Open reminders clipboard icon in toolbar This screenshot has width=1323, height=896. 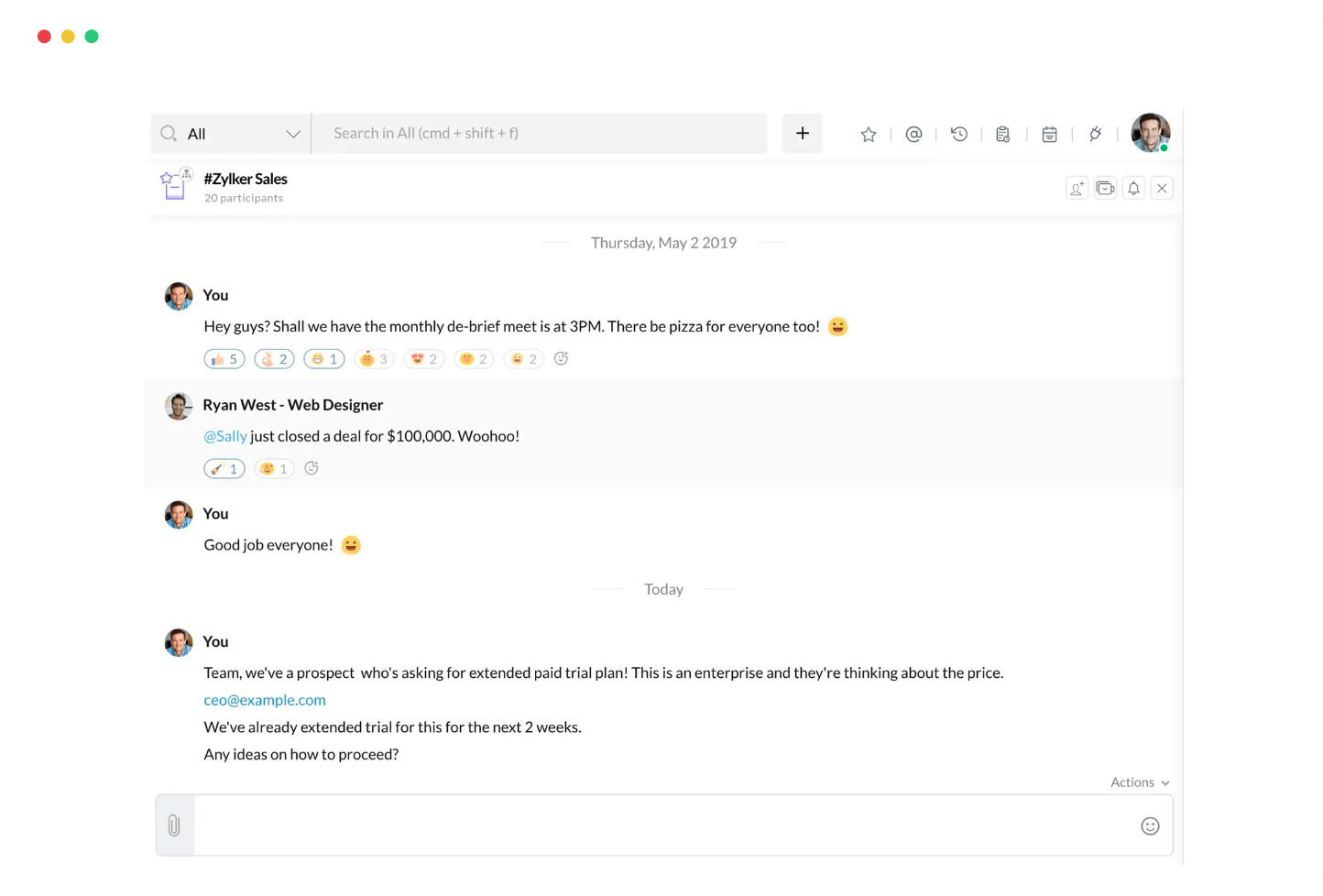(x=1003, y=135)
